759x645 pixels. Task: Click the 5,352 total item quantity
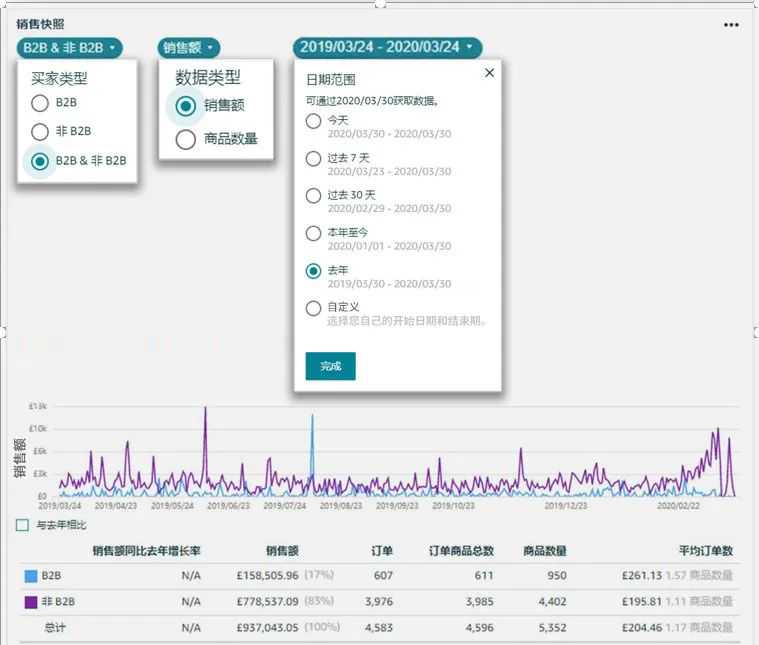552,628
